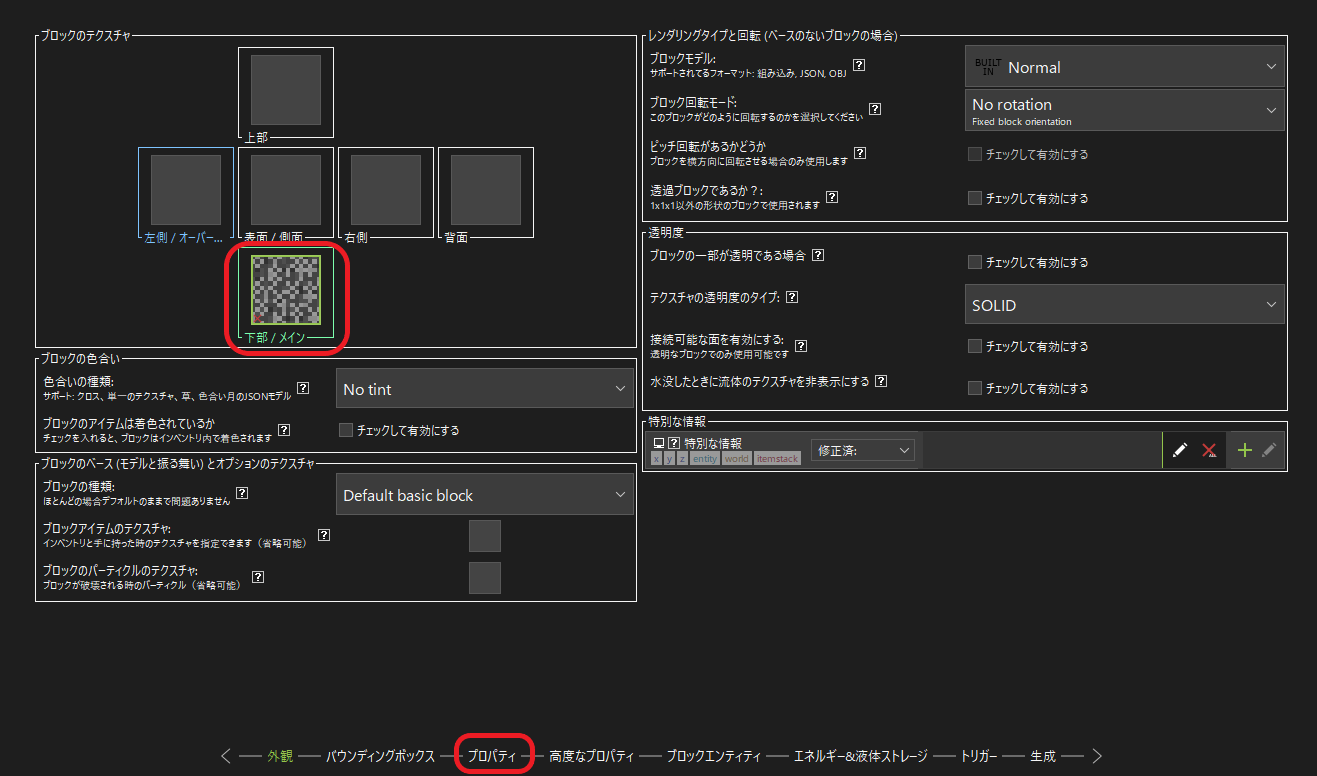The image size is (1317, 776).
Task: Expand the SOLID transparency type dropdown
Action: pos(1124,304)
